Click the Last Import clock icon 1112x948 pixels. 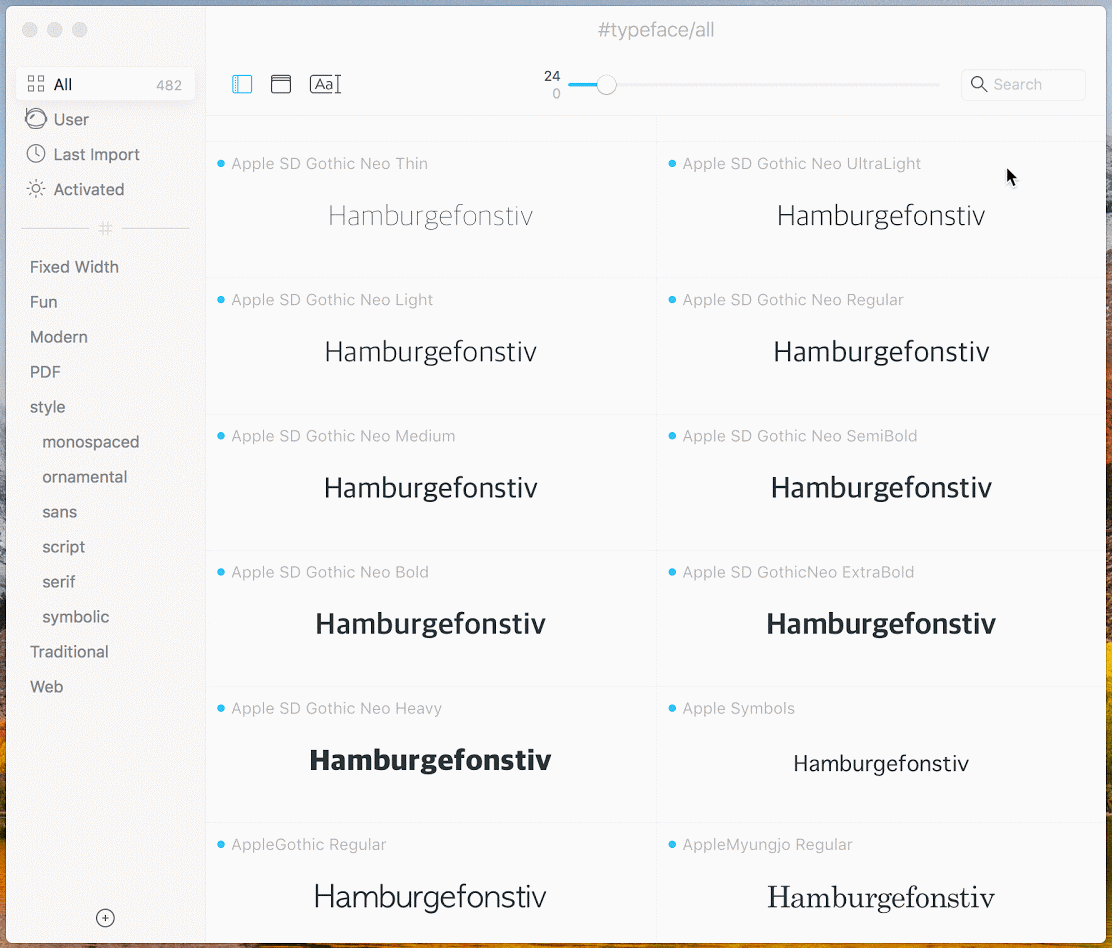[36, 154]
